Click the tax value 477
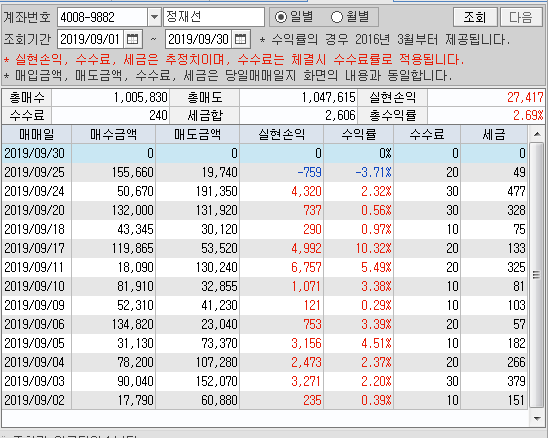This screenshot has width=548, height=438. (x=517, y=191)
